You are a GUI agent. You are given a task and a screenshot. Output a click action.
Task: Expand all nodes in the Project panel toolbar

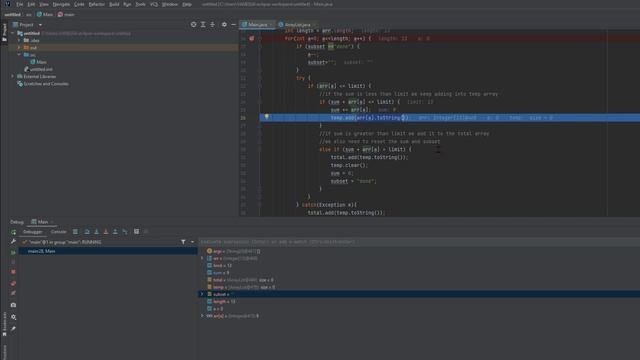coord(203,24)
